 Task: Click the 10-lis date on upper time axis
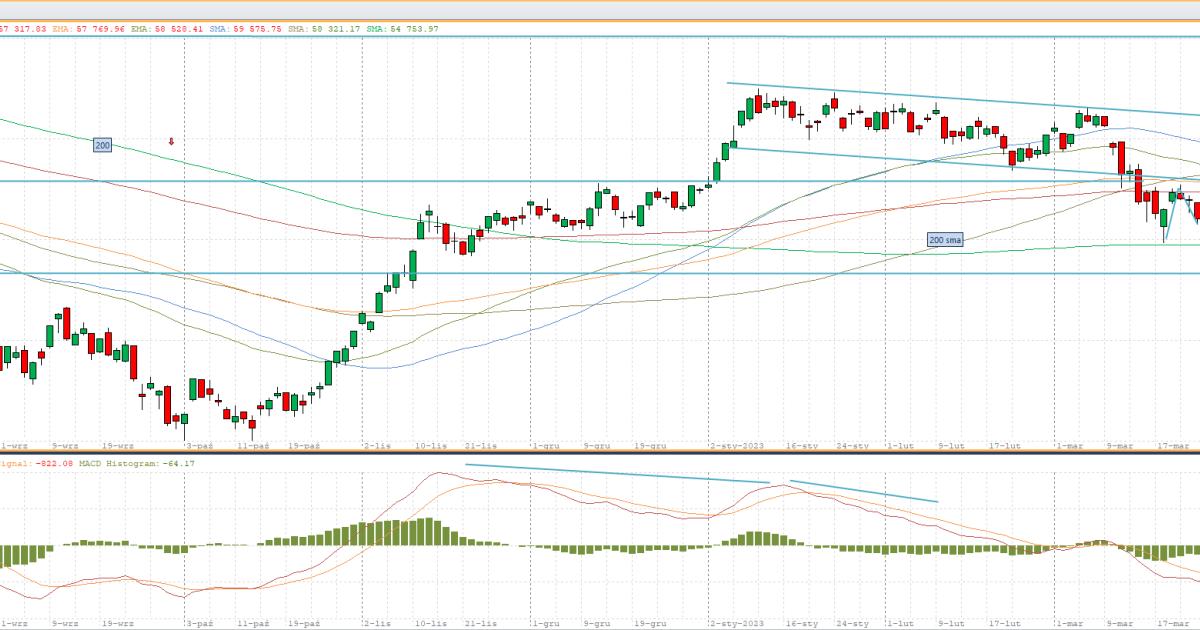pos(430,446)
